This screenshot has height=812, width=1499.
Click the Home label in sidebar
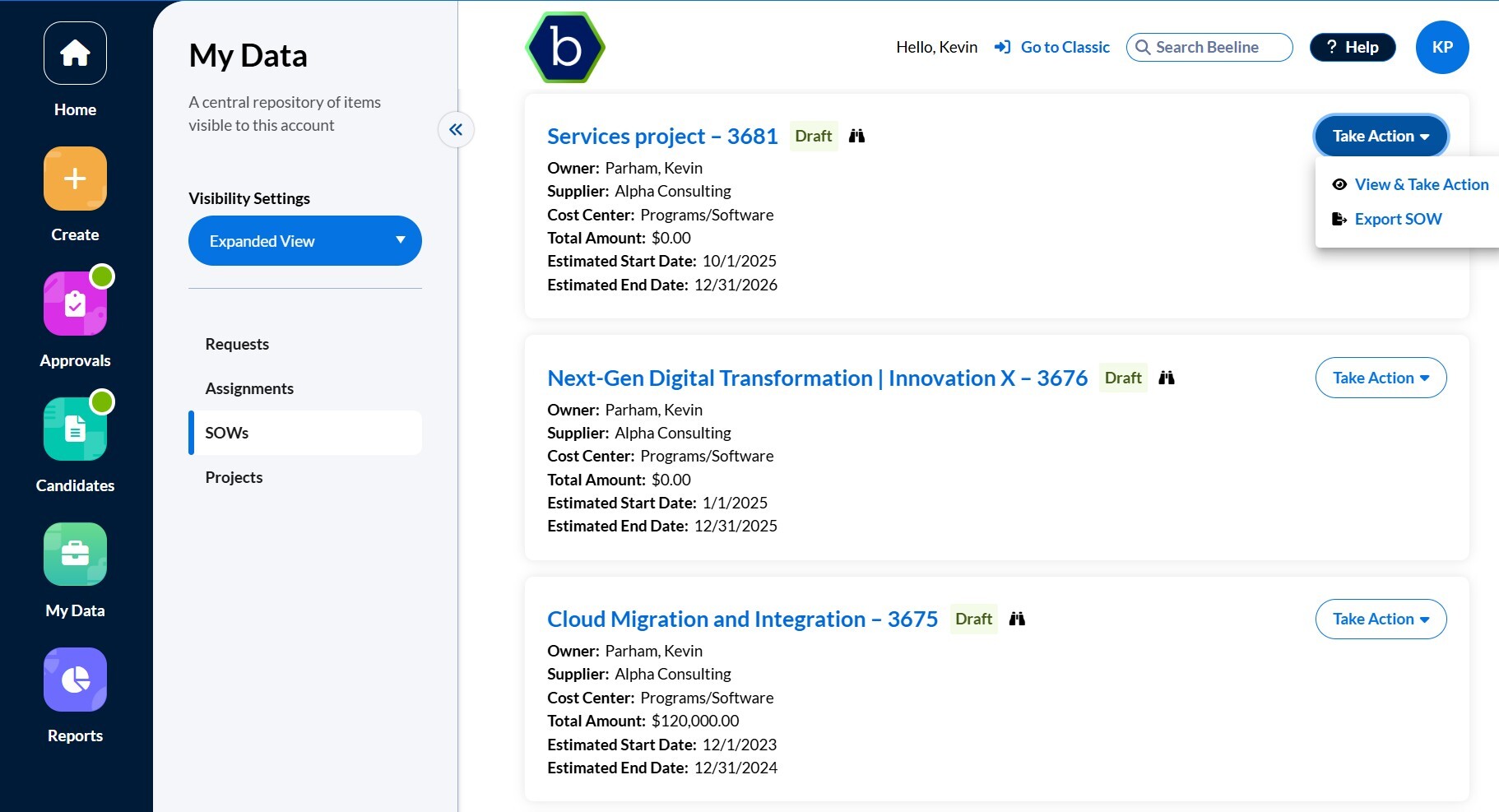(75, 109)
